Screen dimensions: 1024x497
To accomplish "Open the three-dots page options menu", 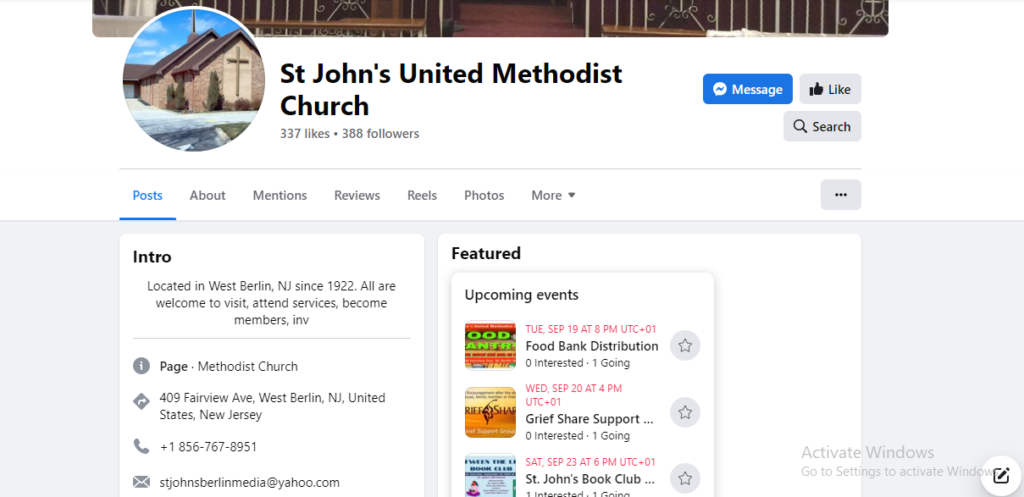I will 840,195.
